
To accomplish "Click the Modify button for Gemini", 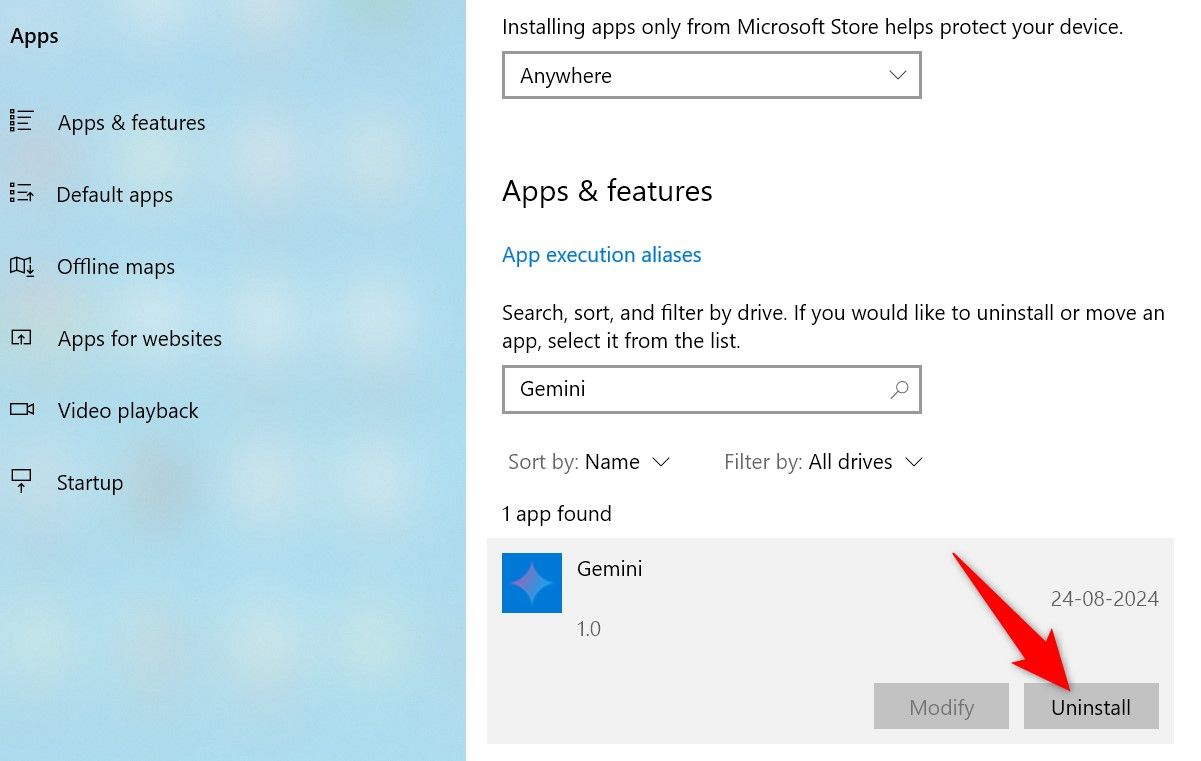I will click(940, 706).
